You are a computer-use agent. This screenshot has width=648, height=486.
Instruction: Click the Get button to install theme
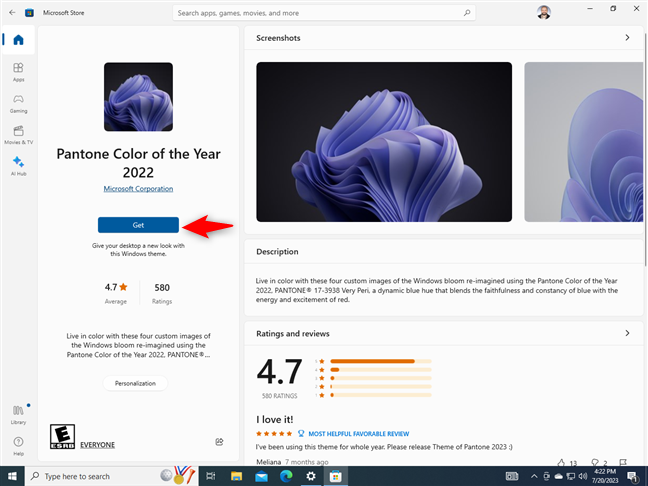[138, 225]
